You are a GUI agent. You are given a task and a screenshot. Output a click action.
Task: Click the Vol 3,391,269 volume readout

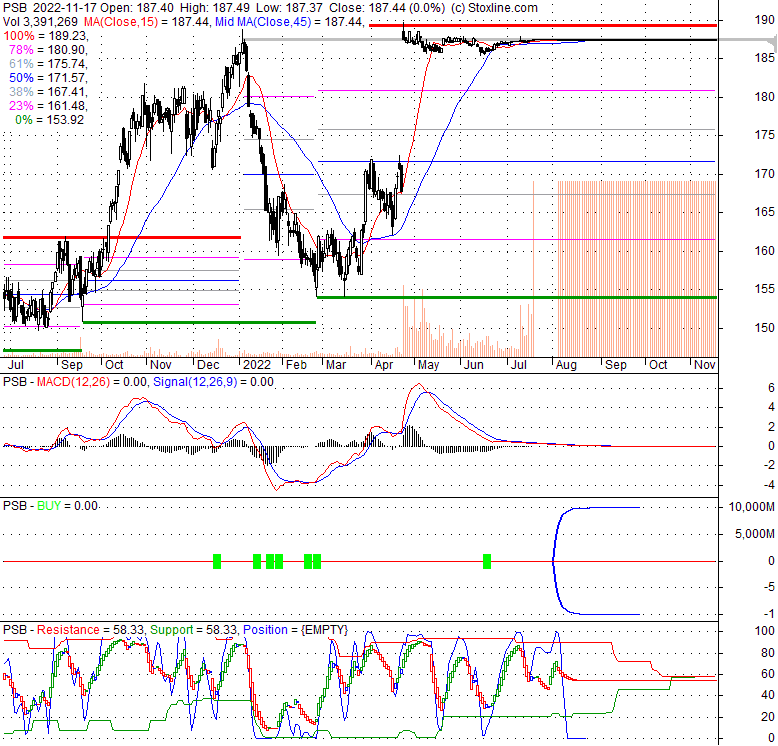41,21
